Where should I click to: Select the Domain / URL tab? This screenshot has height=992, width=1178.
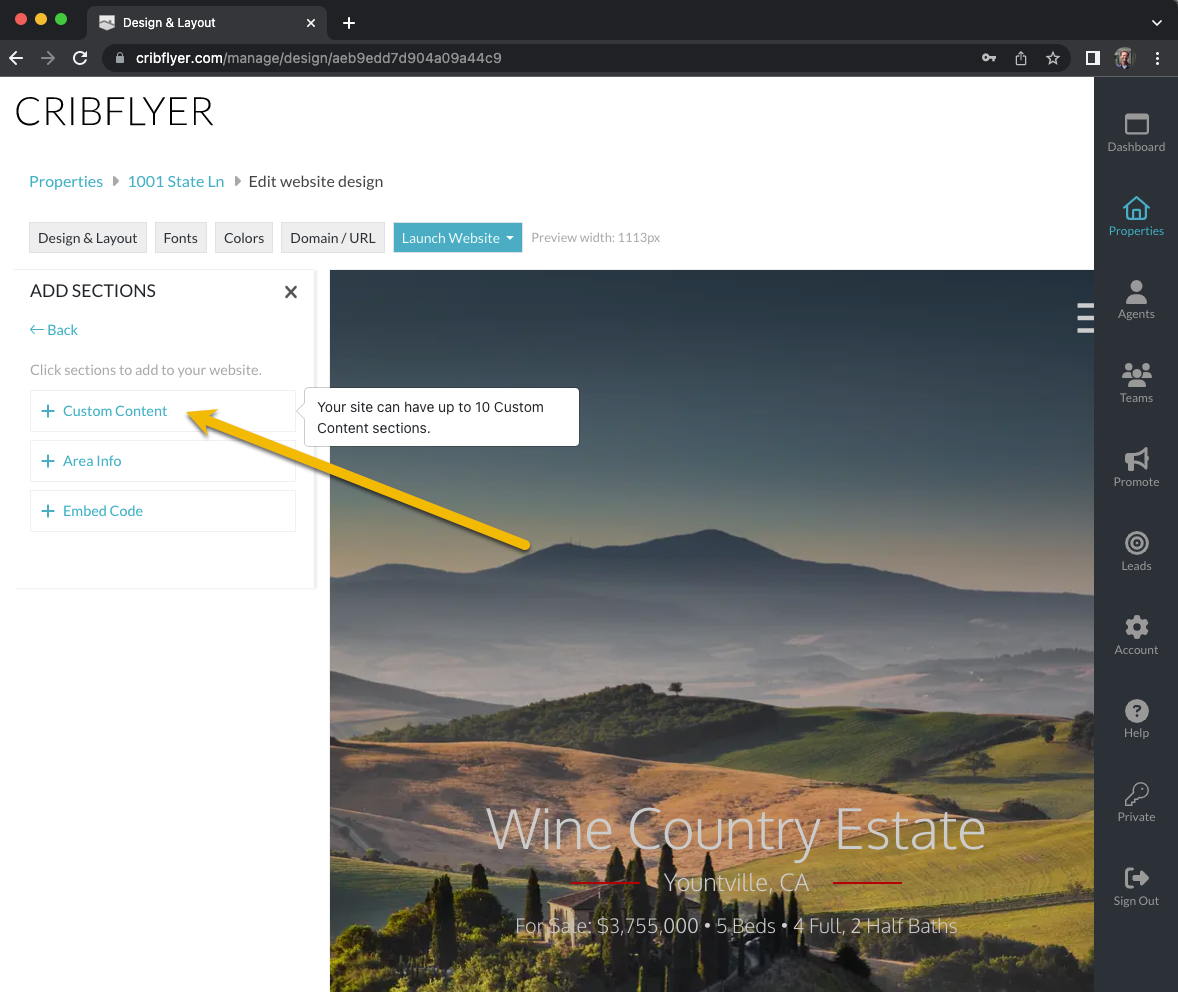pyautogui.click(x=333, y=237)
